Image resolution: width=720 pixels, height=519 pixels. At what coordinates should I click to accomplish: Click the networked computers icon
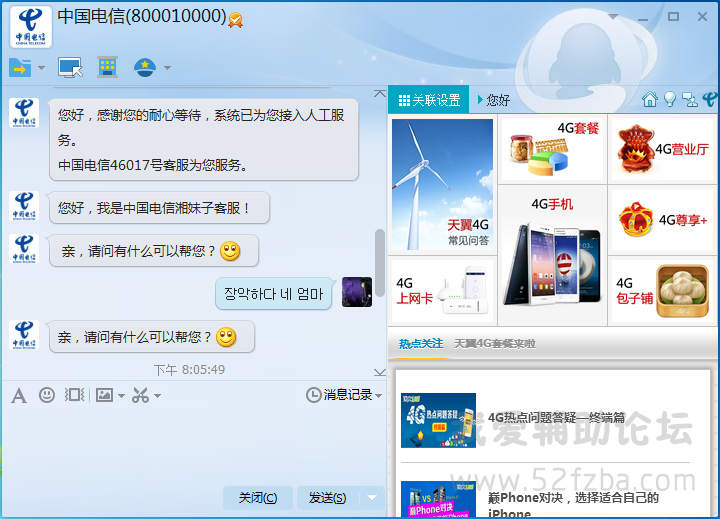tap(689, 99)
